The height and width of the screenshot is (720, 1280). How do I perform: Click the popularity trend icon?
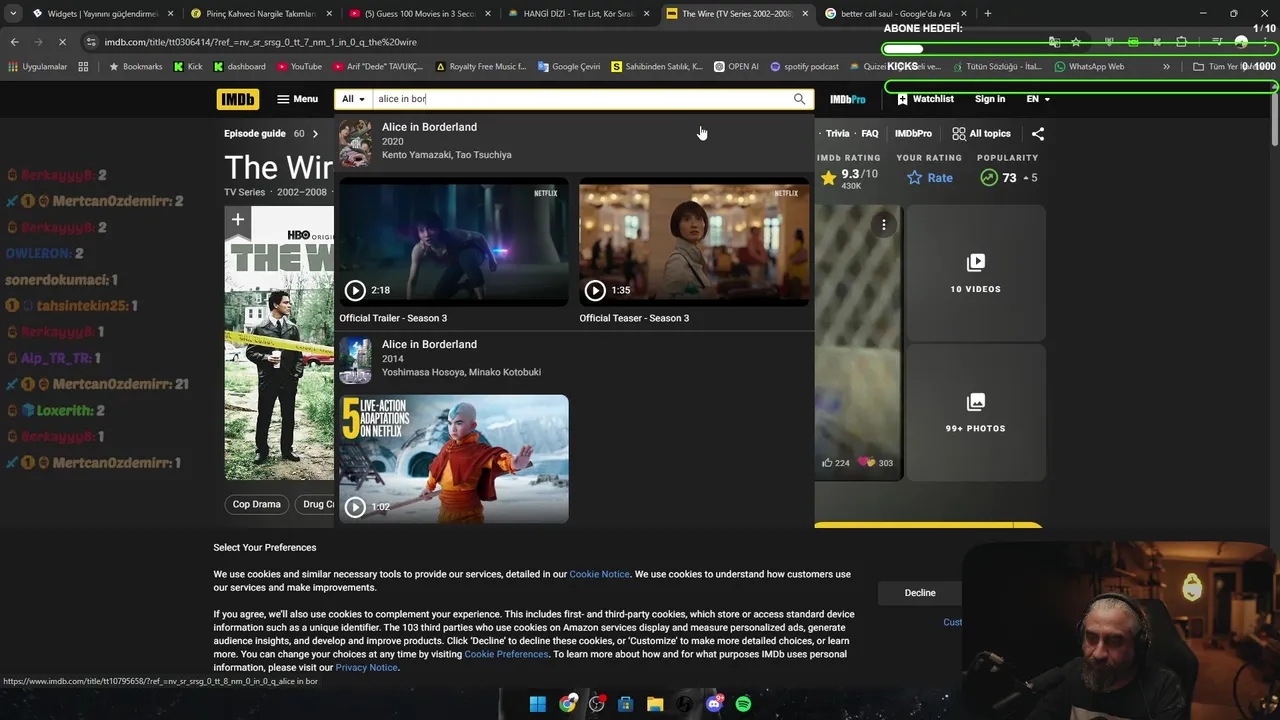[989, 177]
